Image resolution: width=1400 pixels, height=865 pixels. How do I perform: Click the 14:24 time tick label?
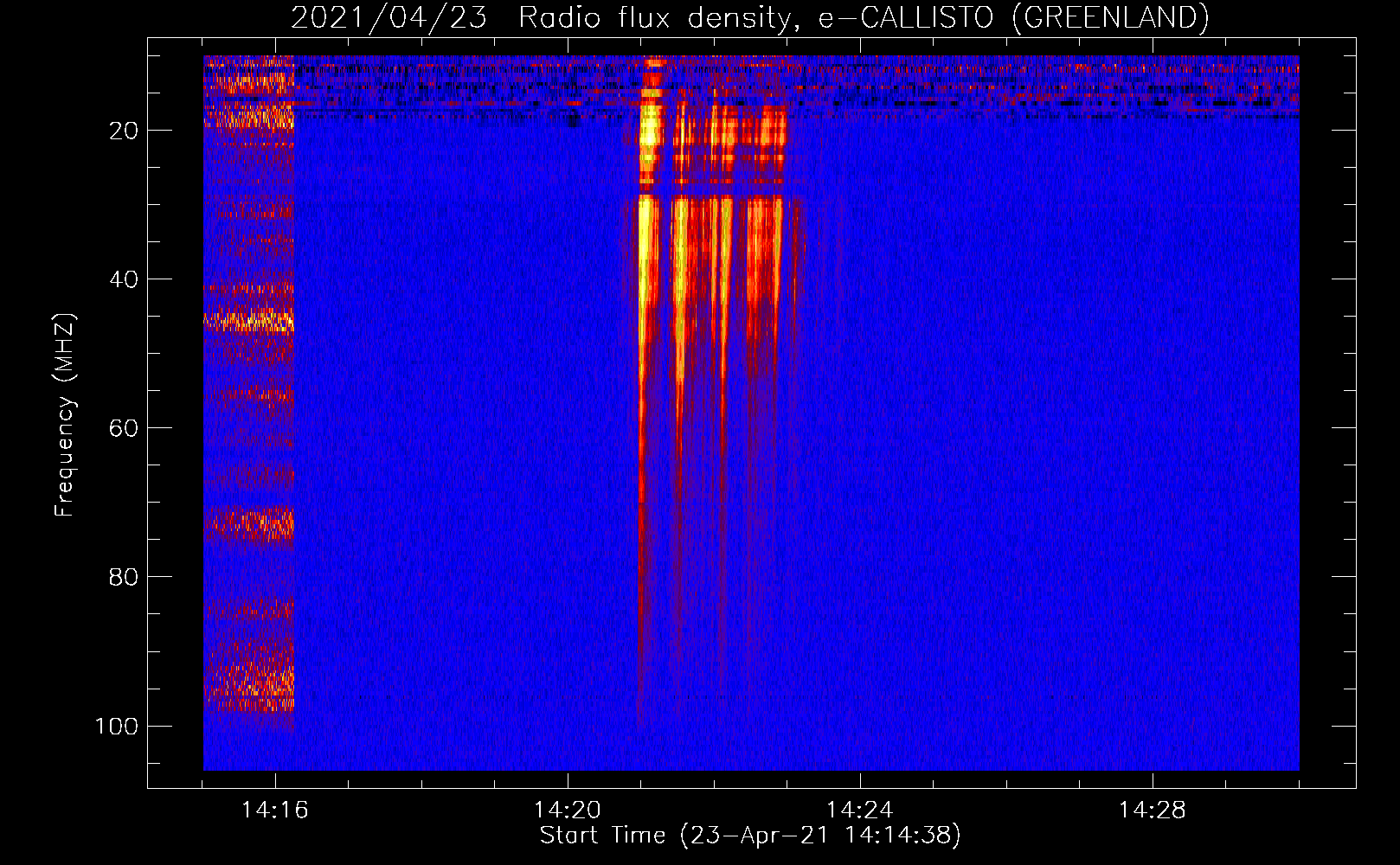(860, 811)
